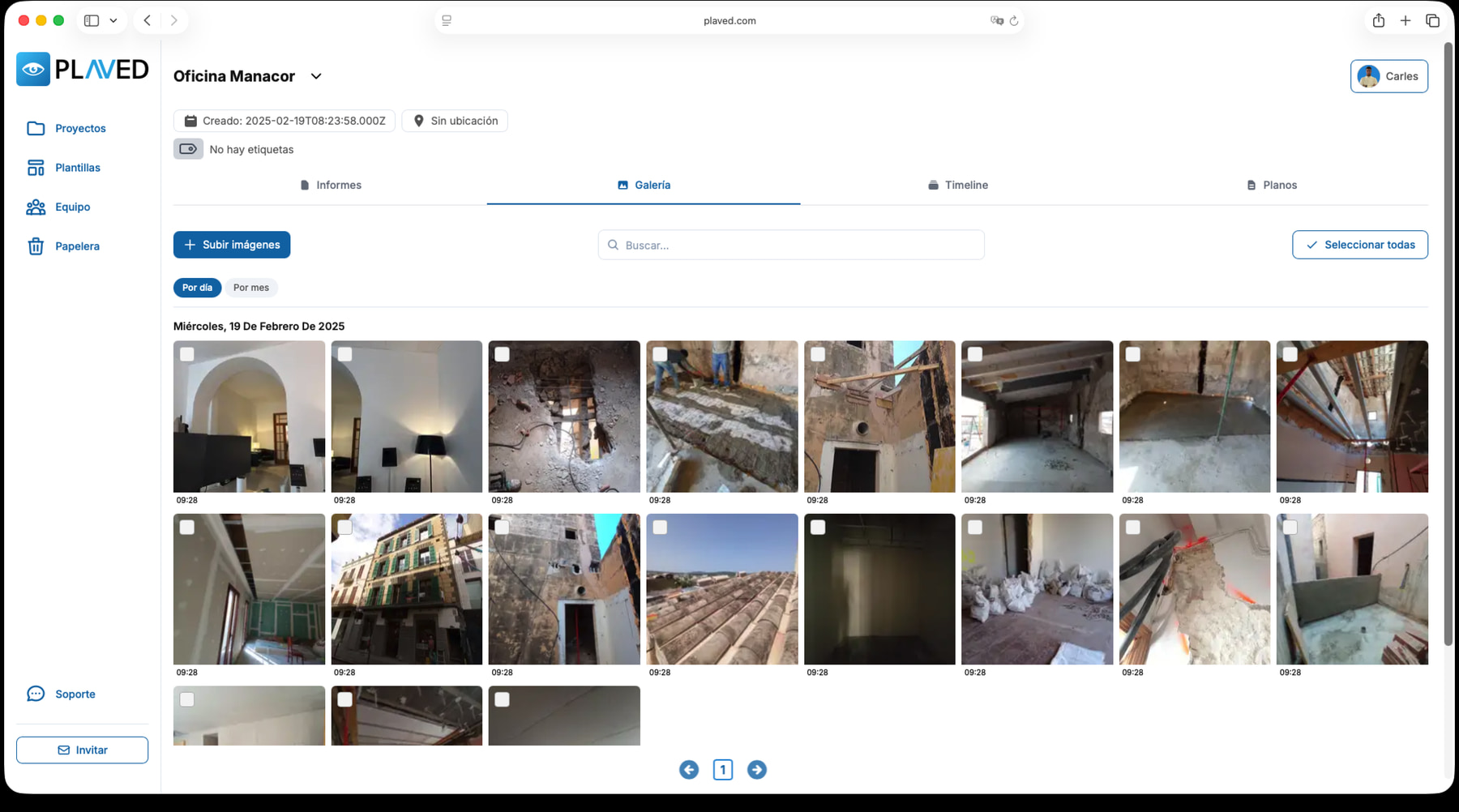Click the reader view icon in address bar

coord(447,20)
